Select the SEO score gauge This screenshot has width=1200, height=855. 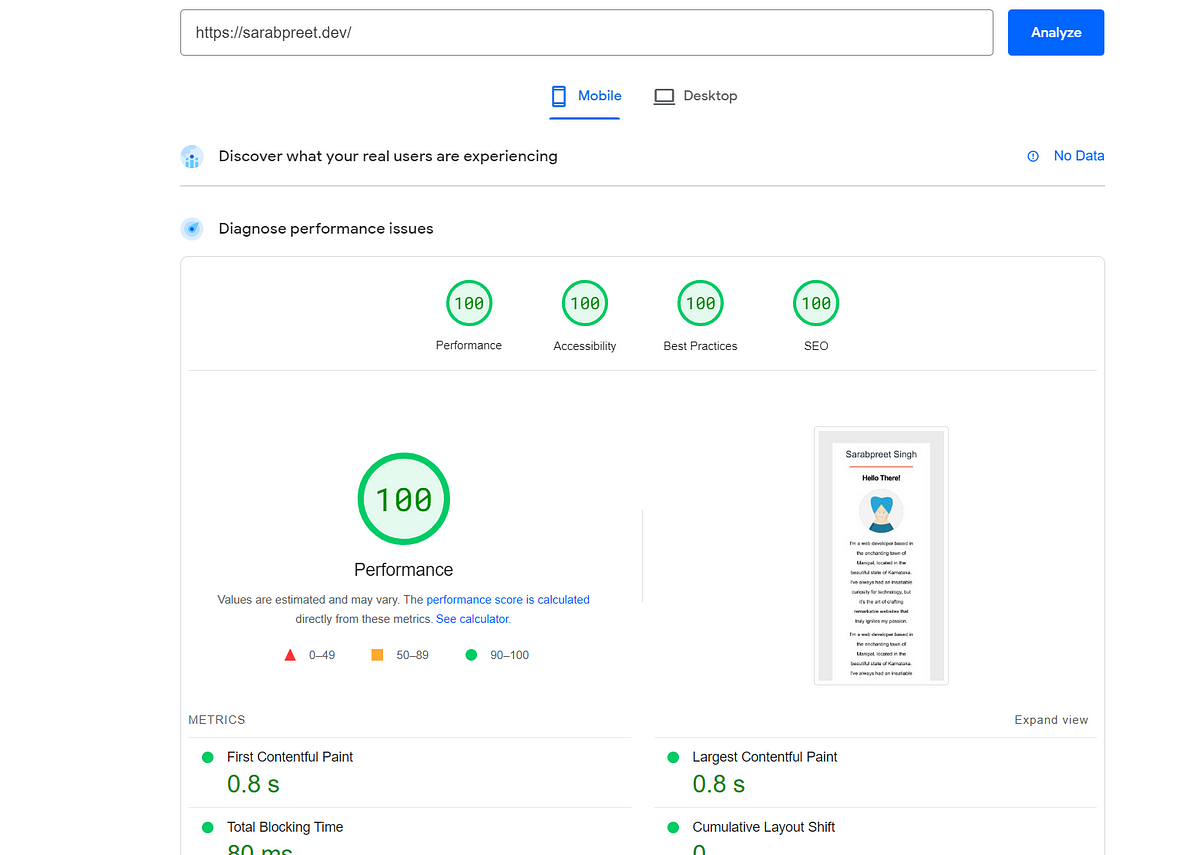coord(816,303)
